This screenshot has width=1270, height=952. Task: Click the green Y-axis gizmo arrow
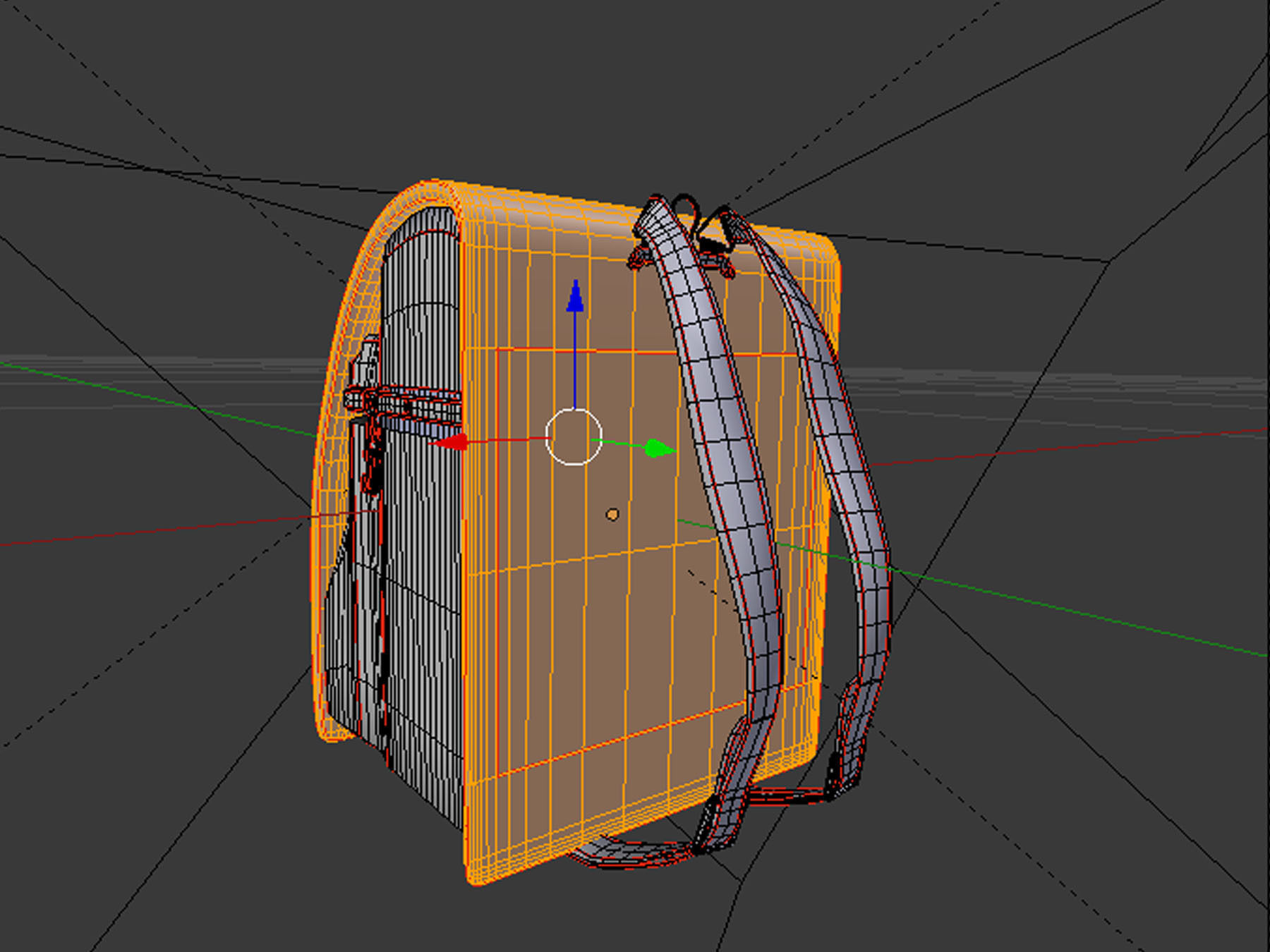[659, 448]
